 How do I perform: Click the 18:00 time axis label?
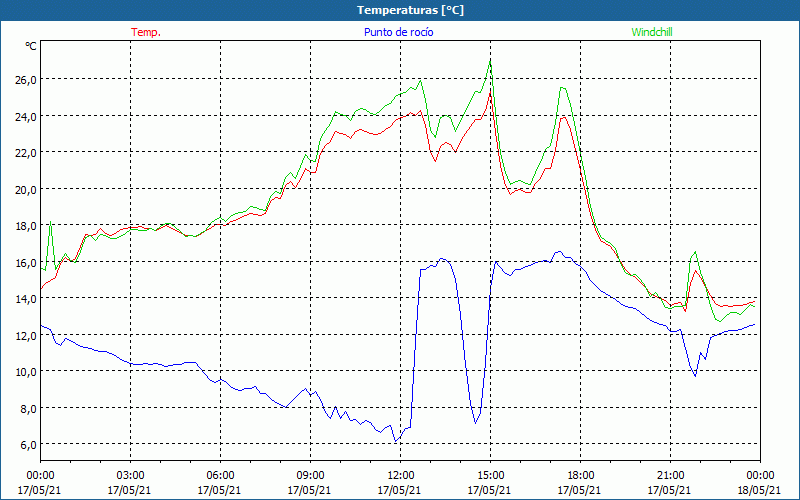click(x=580, y=476)
